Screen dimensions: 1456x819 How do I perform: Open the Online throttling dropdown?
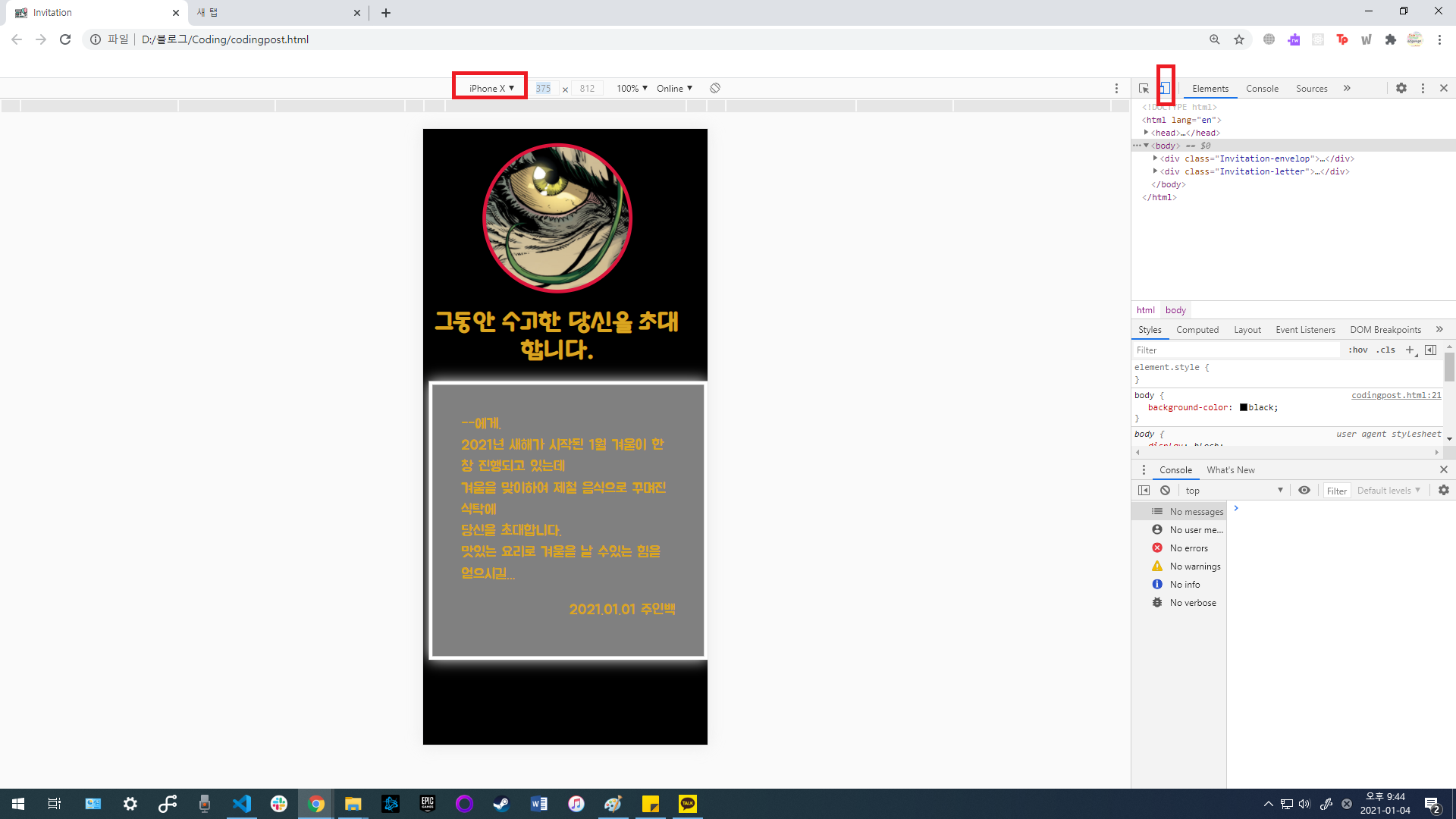coord(674,89)
